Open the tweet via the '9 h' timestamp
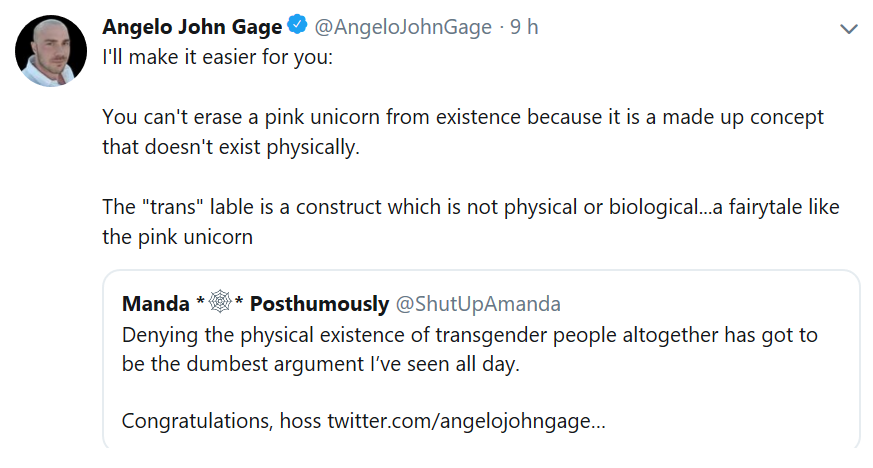873x468 pixels. [x=524, y=27]
